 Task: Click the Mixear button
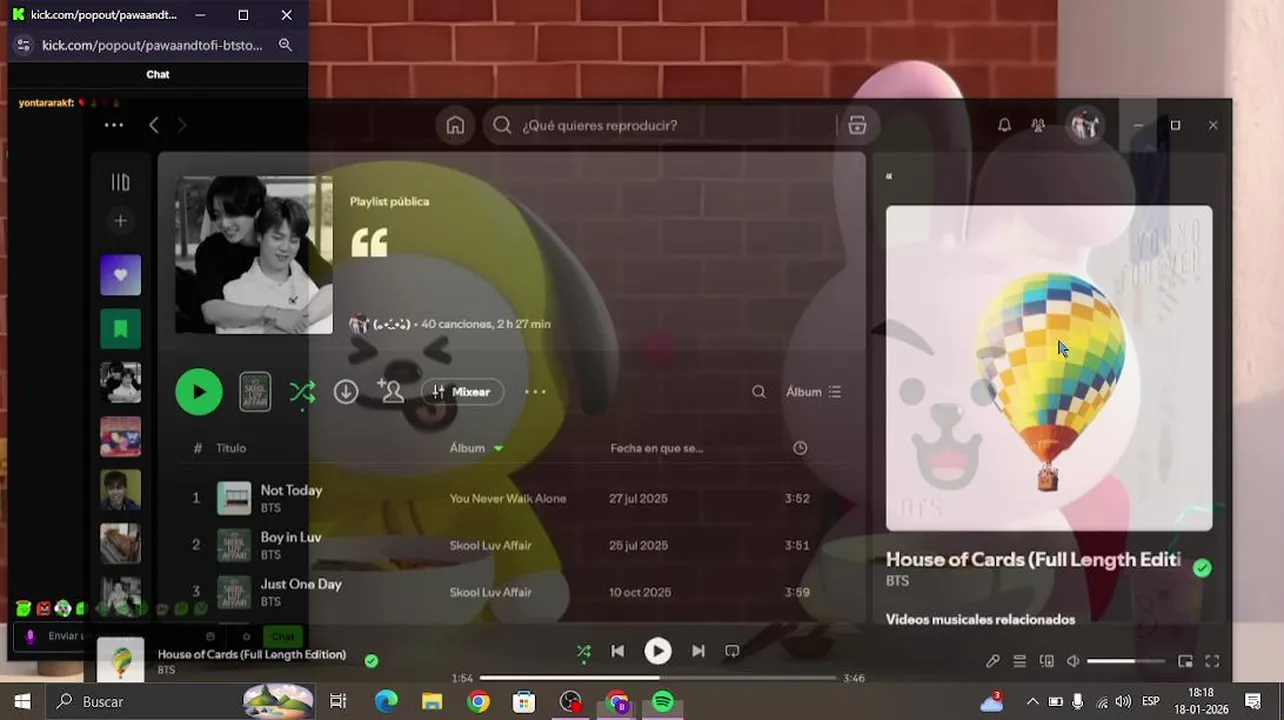[462, 392]
